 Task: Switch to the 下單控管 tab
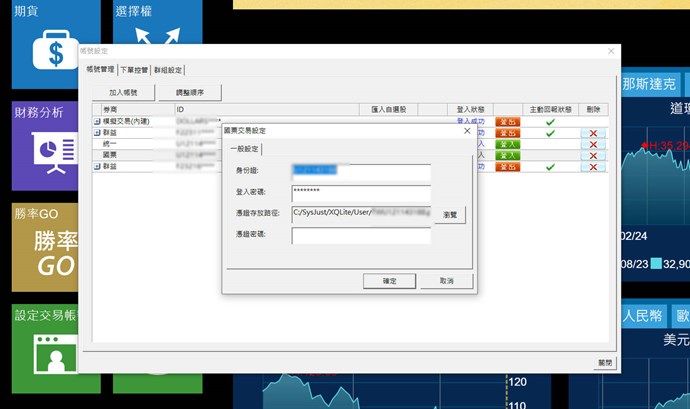[x=134, y=71]
